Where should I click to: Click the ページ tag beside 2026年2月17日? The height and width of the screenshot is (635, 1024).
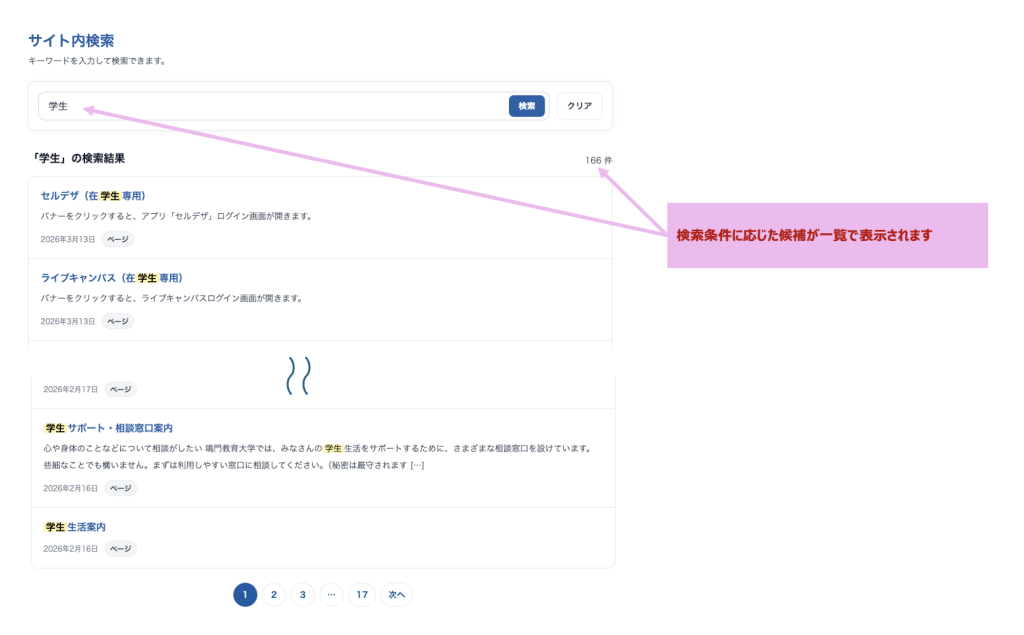(121, 389)
